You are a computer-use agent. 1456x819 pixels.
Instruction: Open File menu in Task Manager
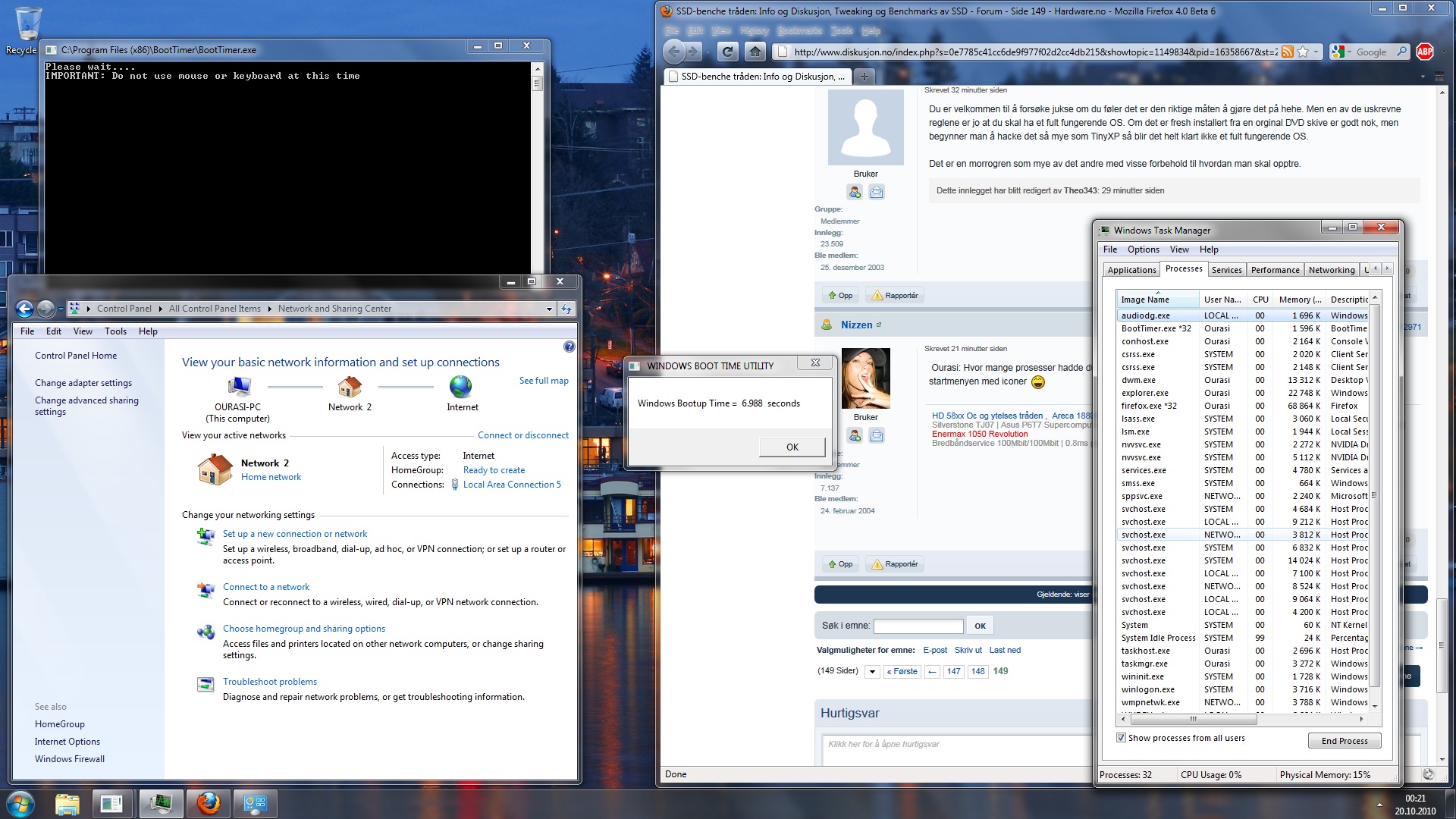(1110, 249)
